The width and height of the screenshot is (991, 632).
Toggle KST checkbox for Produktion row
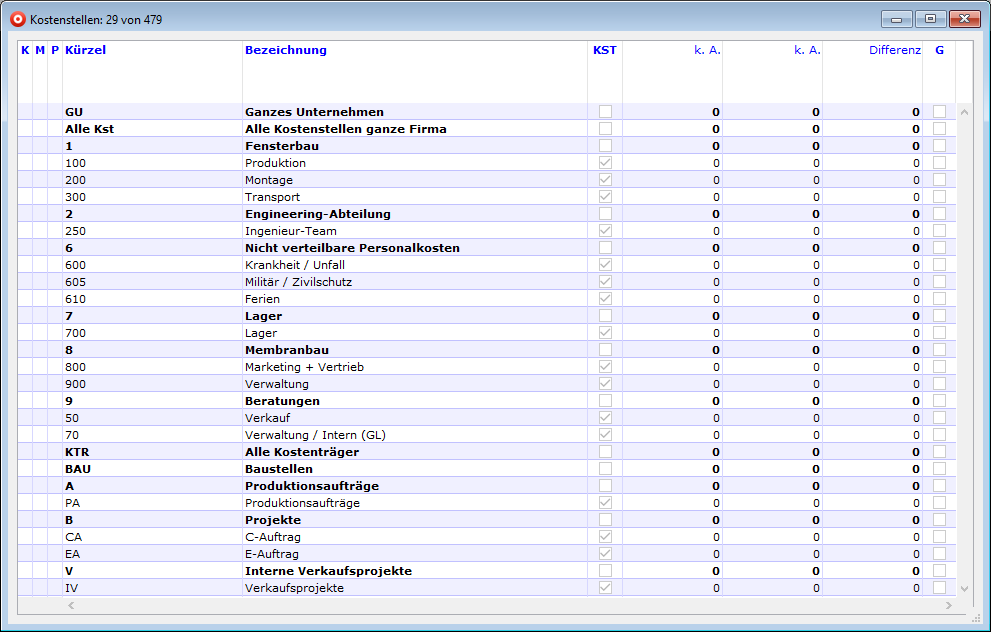(605, 163)
